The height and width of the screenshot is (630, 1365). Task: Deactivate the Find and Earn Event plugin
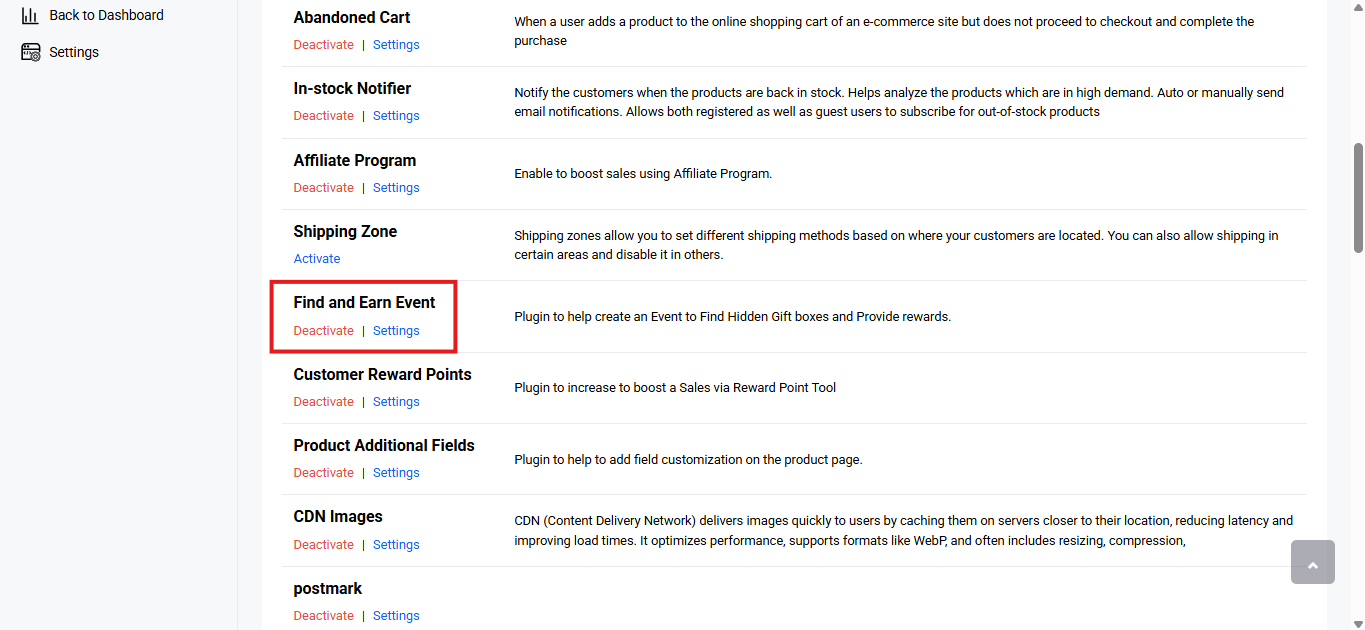pyautogui.click(x=323, y=331)
